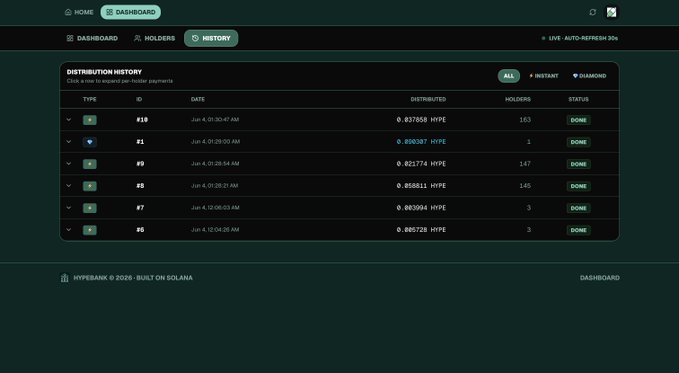This screenshot has height=373, width=679.
Task: Click amount 0.037858 HYPE
Action: click(421, 120)
